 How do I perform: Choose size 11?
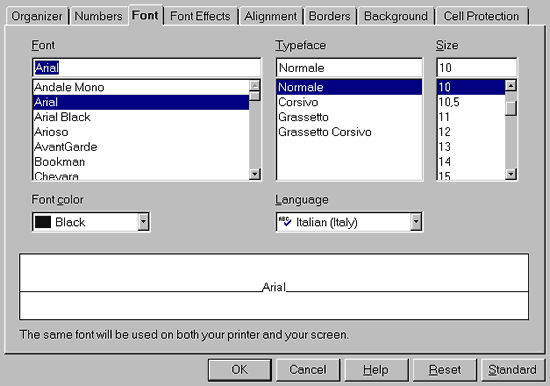point(471,117)
